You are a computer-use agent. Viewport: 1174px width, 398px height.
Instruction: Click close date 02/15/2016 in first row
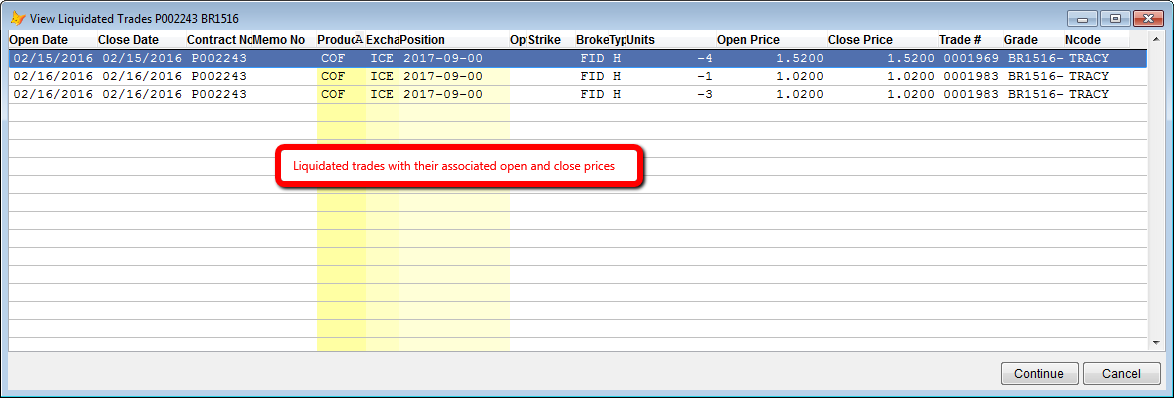[142, 58]
